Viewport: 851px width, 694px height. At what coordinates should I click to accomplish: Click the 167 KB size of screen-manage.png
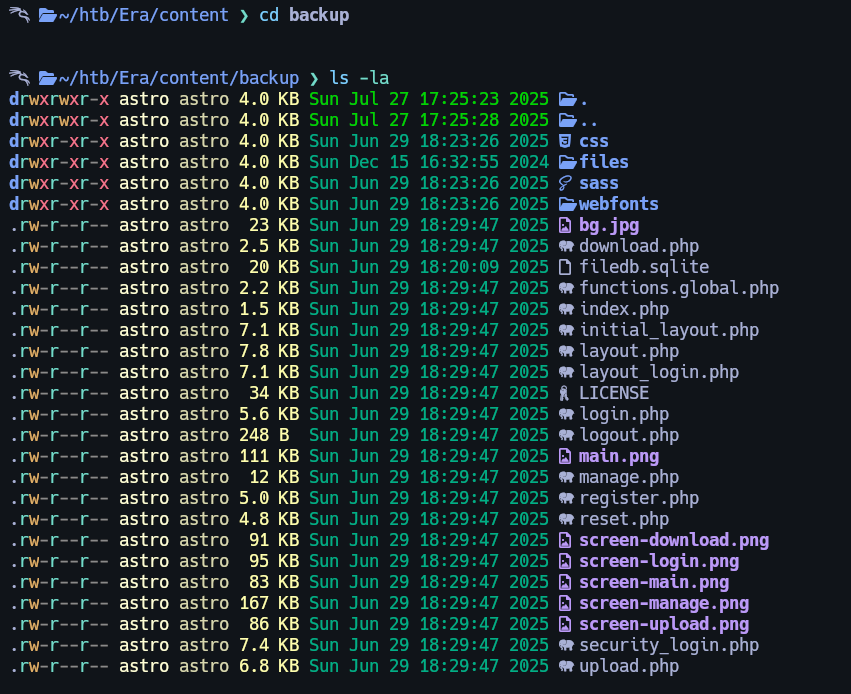[x=269, y=604]
